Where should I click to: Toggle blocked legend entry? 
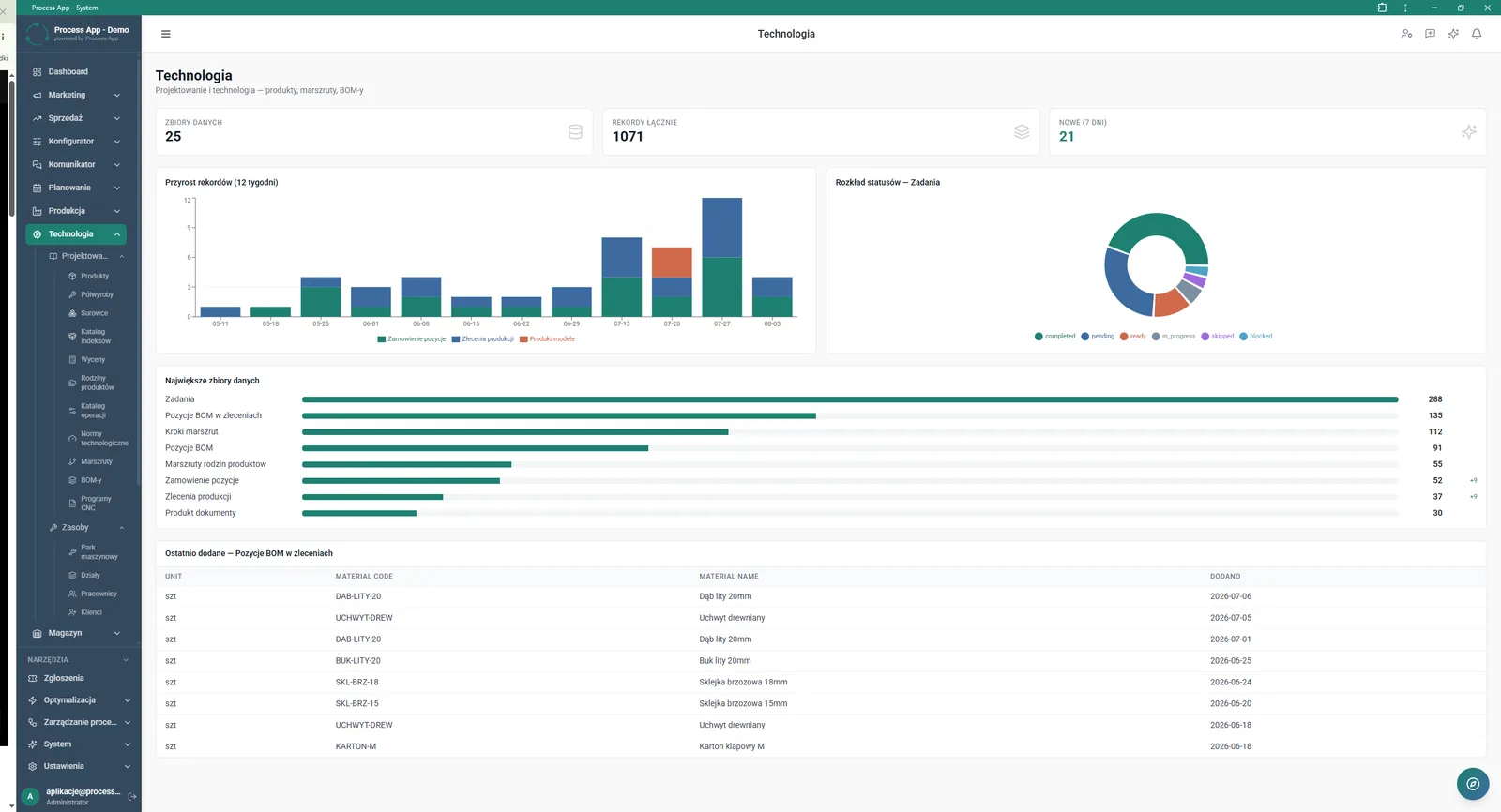(x=1256, y=336)
